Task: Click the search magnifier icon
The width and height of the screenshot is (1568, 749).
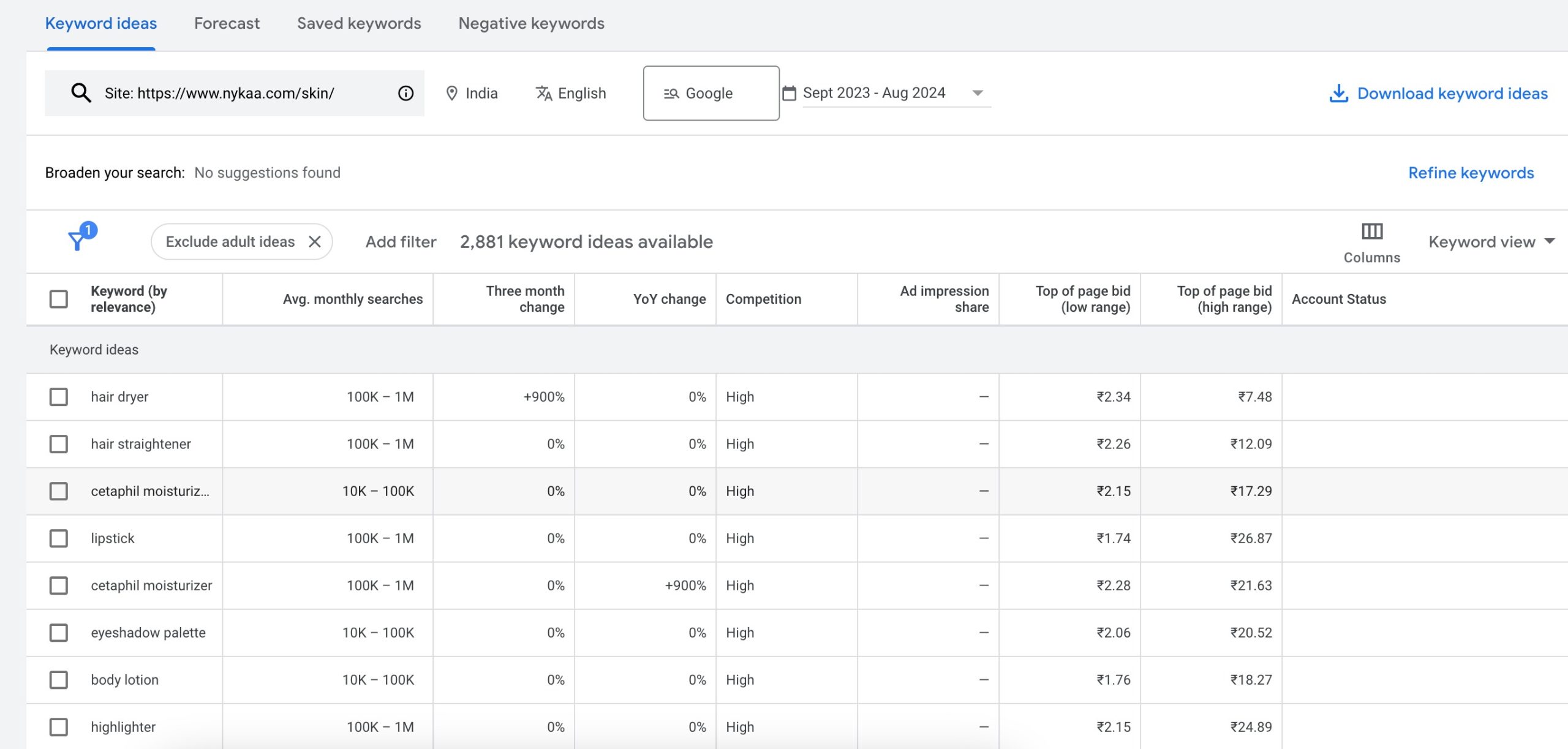Action: coord(81,93)
